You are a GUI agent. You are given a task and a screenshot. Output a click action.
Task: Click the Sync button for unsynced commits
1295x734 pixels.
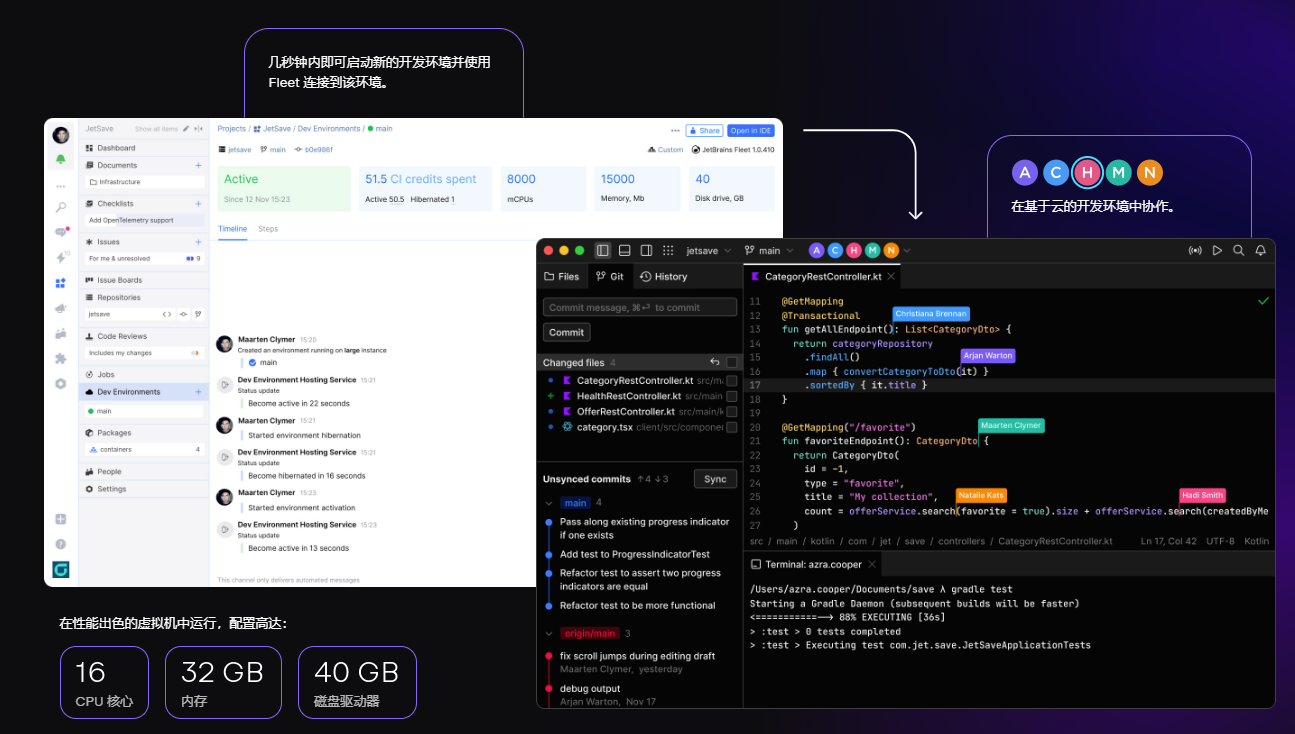pos(715,479)
